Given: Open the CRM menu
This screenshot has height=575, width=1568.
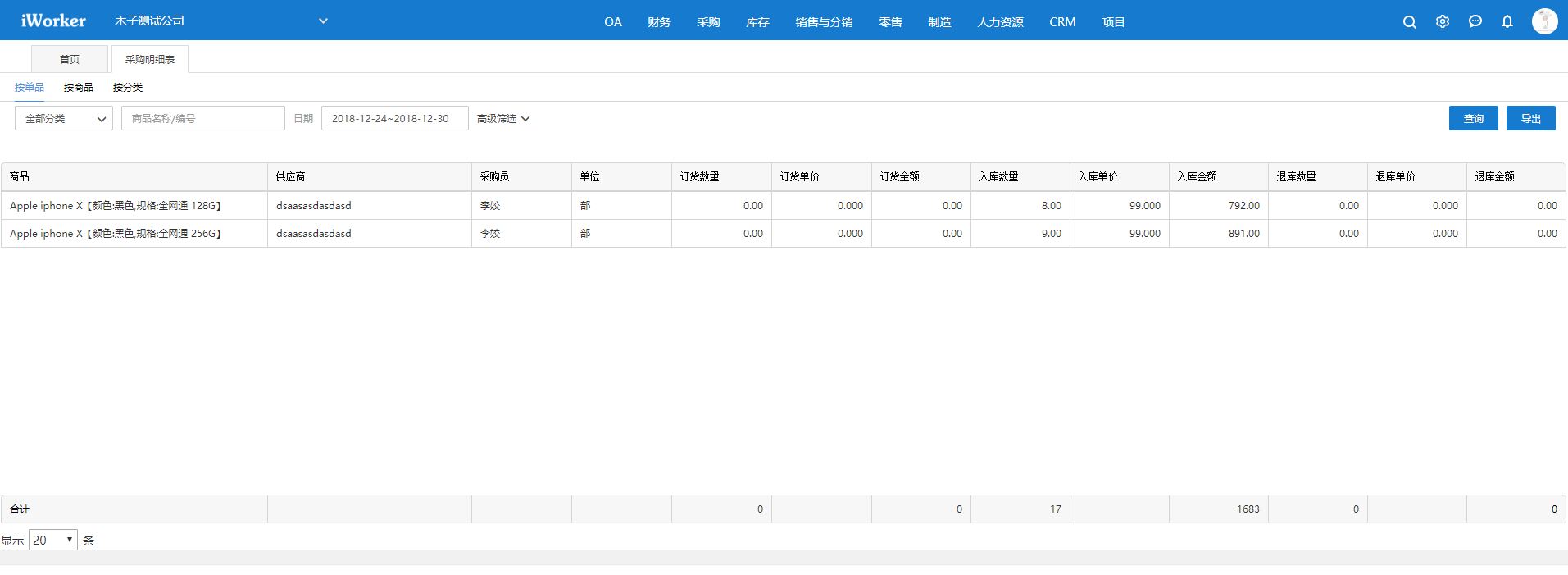Looking at the screenshot, I should click(1062, 22).
